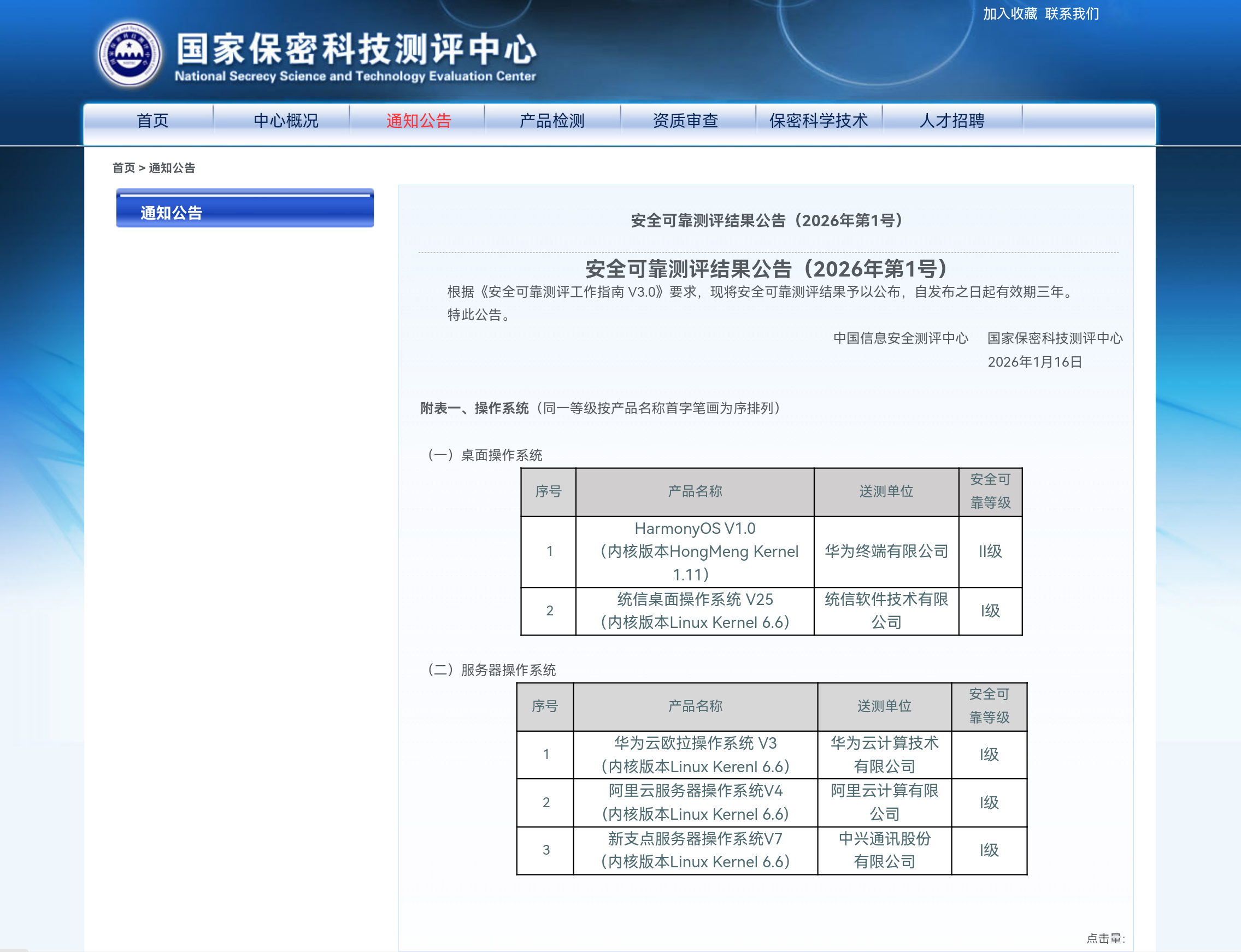Viewport: 1241px width, 952px height.
Task: Click the HarmonyOS V1.0 product cell
Action: [695, 551]
